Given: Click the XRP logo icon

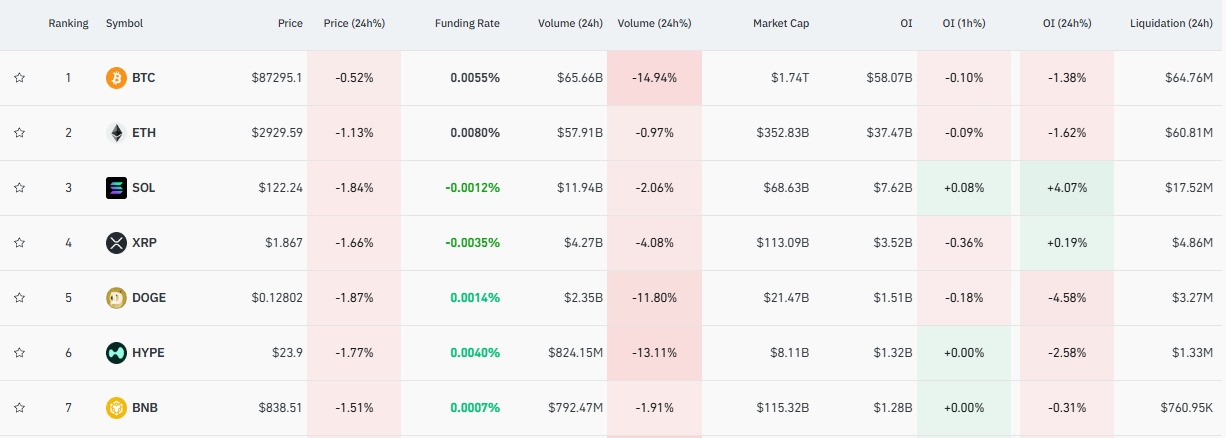Looking at the screenshot, I should pos(116,243).
